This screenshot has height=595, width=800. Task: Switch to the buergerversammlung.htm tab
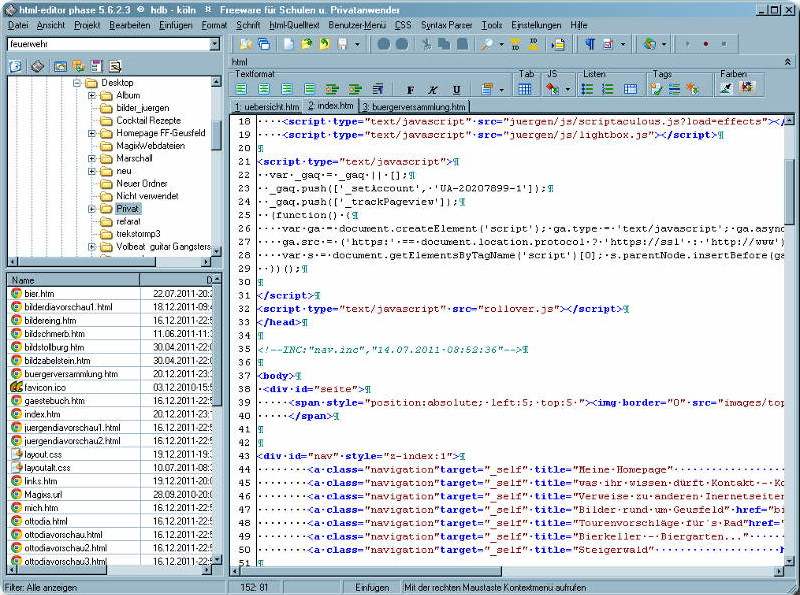[414, 107]
